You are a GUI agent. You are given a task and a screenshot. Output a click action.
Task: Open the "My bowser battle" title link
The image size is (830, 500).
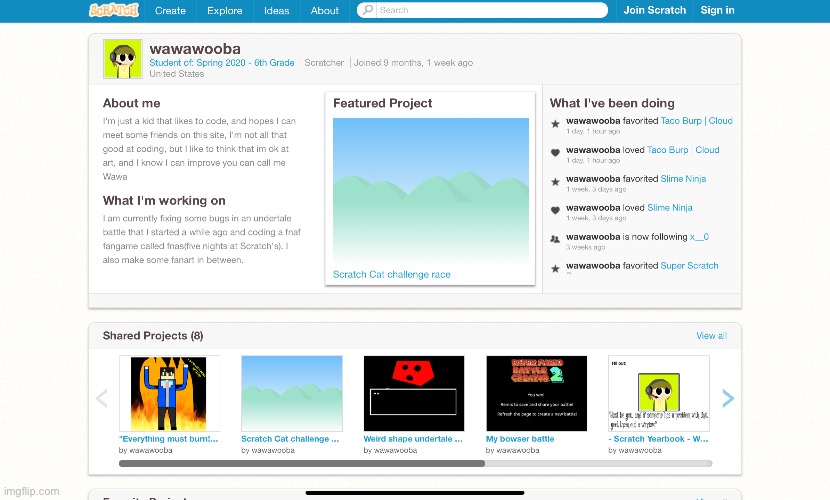[x=520, y=439]
